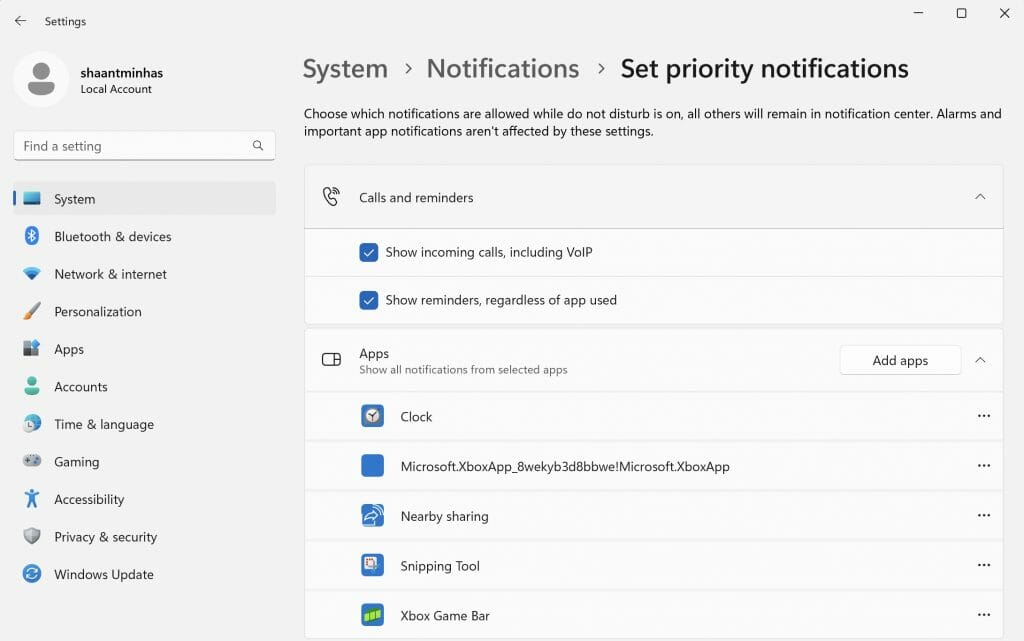Collapse the Apps section
The width and height of the screenshot is (1024, 641).
coord(981,360)
